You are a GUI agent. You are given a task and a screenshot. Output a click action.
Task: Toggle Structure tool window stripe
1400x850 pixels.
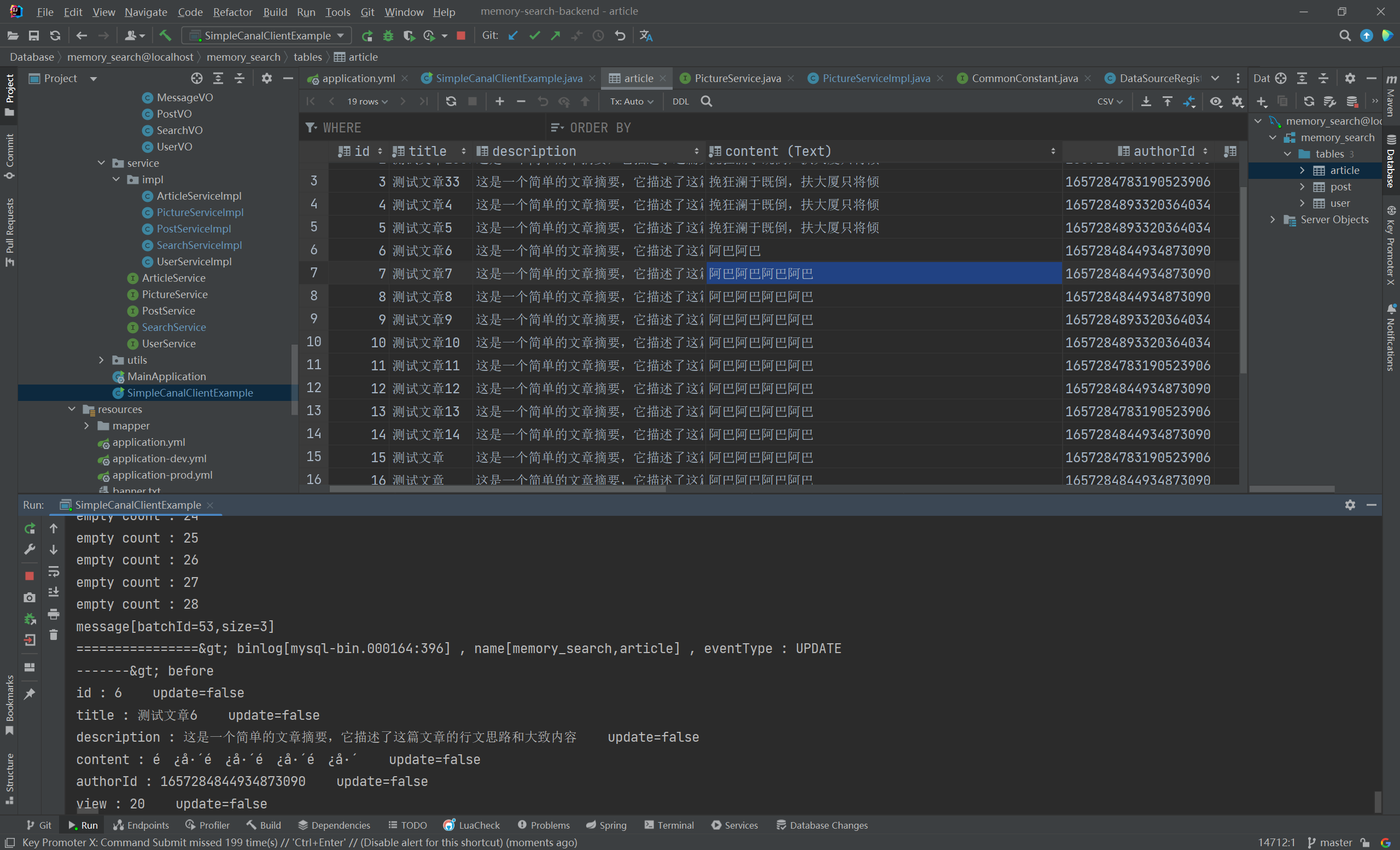[9, 778]
